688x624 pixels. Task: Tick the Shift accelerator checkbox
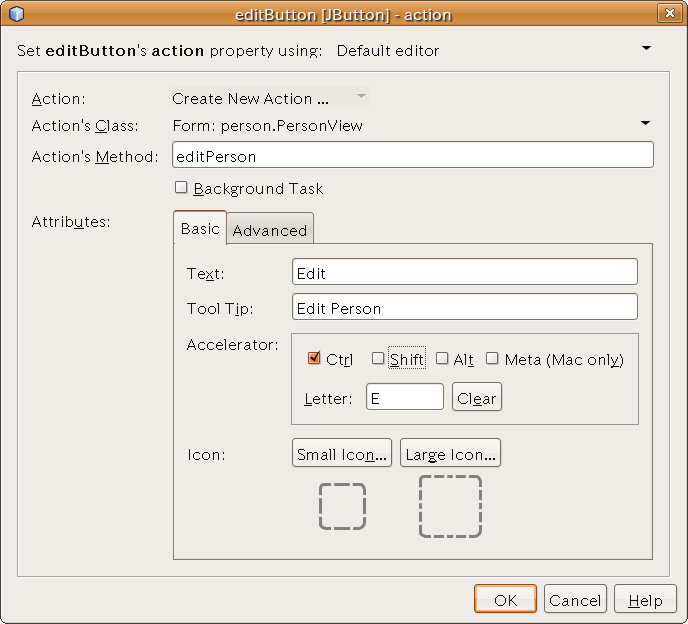click(x=378, y=358)
